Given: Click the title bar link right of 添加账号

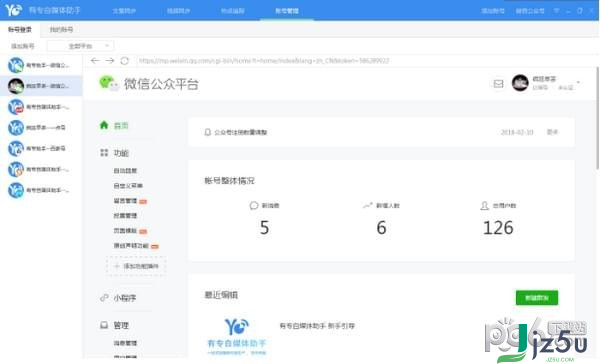Looking at the screenshot, I should point(530,11).
